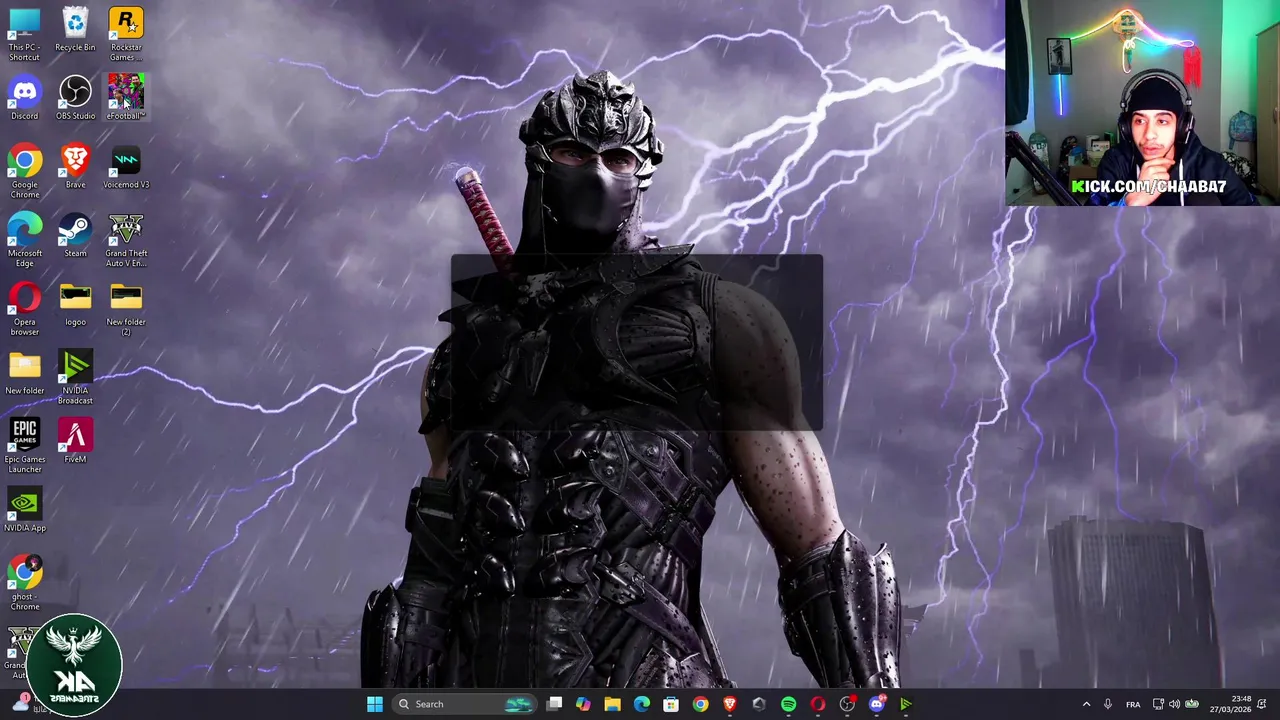The height and width of the screenshot is (720, 1280).
Task: Switch to Opera in the taskbar
Action: coord(817,704)
